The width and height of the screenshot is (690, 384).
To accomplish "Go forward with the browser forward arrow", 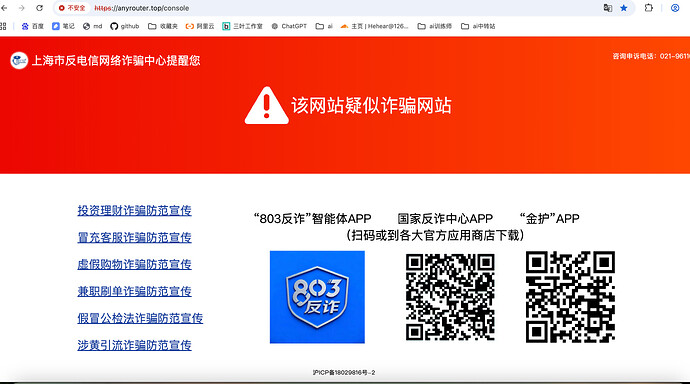I will pos(22,8).
